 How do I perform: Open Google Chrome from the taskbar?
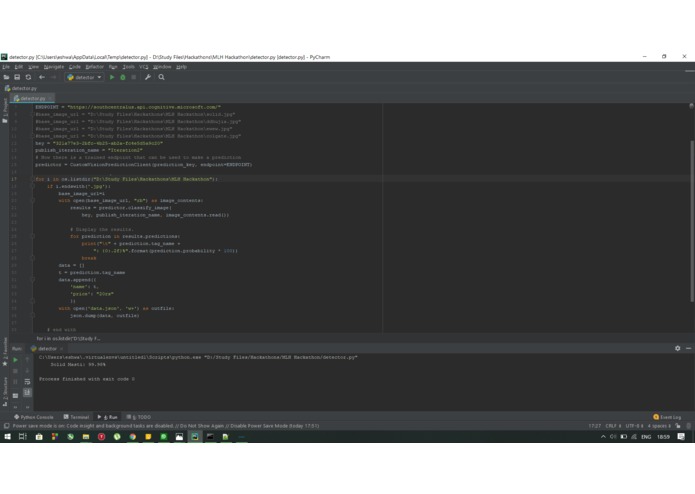point(133,437)
